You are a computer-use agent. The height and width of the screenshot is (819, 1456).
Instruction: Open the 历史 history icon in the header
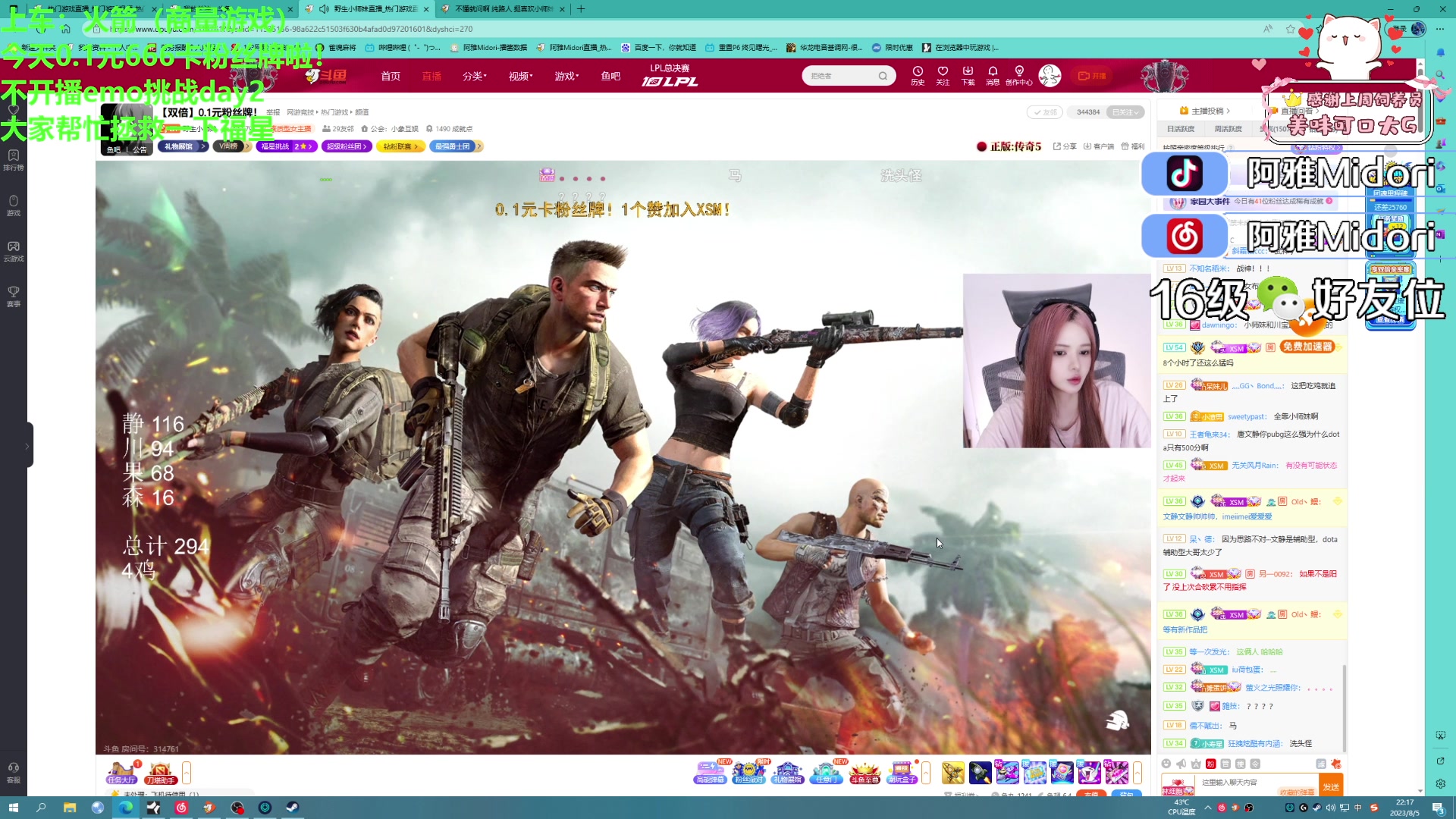[918, 72]
